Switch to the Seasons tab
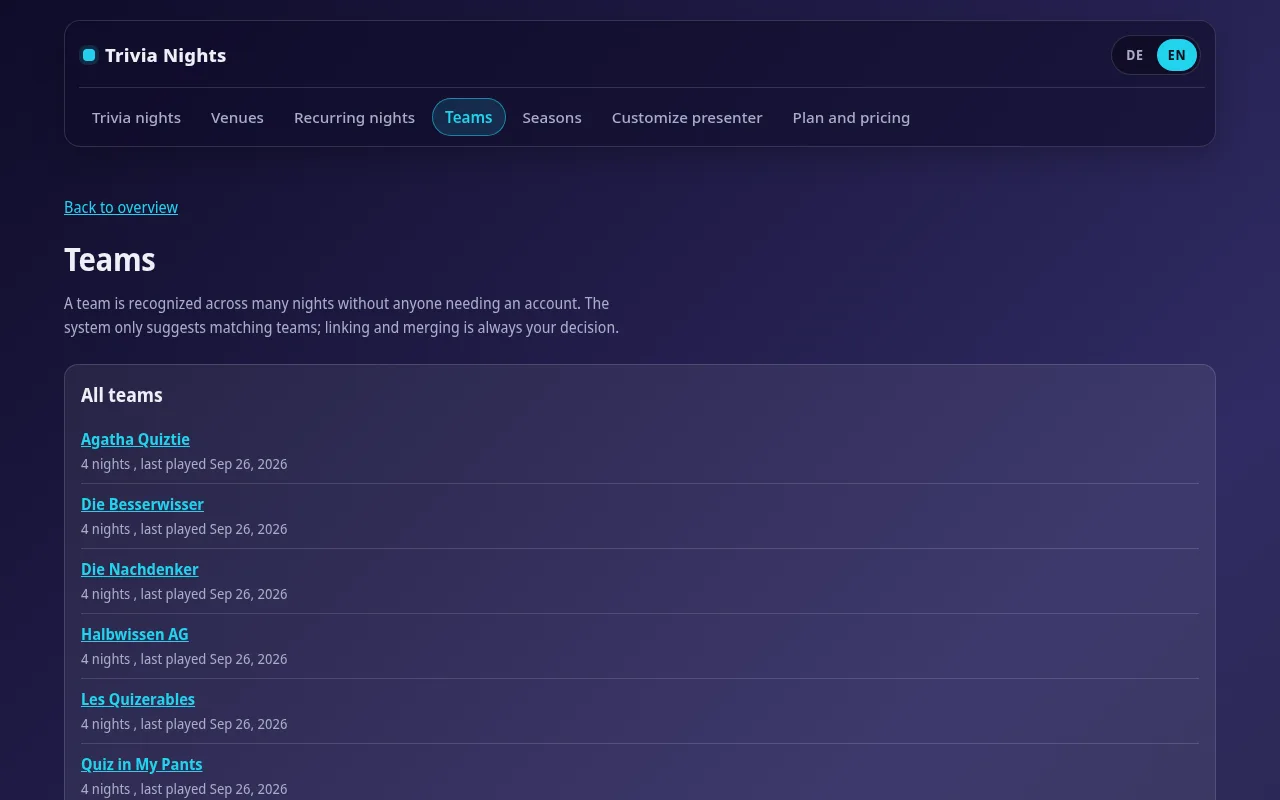Viewport: 1280px width, 800px height. point(552,117)
